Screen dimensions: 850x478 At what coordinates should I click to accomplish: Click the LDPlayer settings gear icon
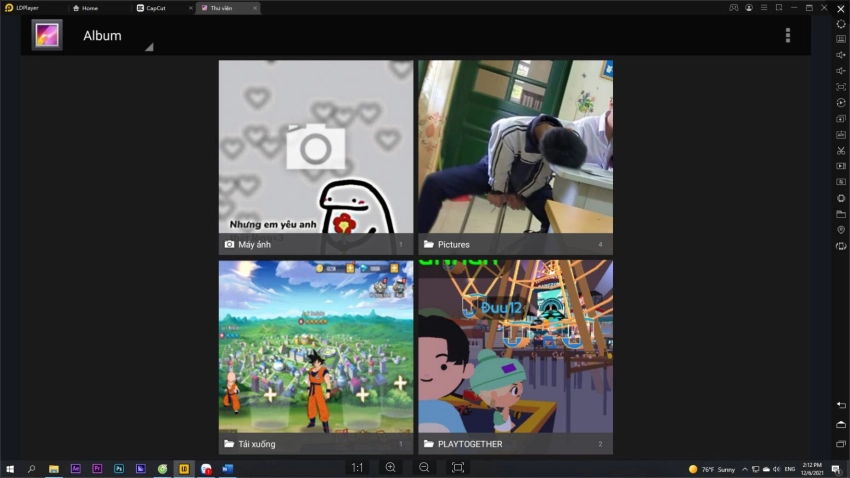pyautogui.click(x=841, y=24)
